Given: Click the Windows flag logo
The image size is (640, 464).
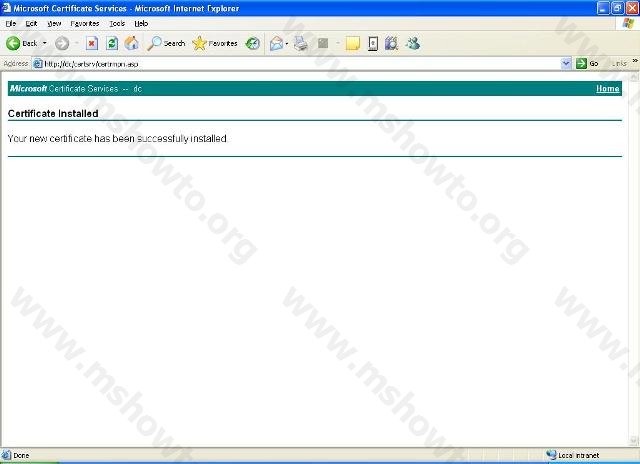Looking at the screenshot, I should pyautogui.click(x=628, y=23).
